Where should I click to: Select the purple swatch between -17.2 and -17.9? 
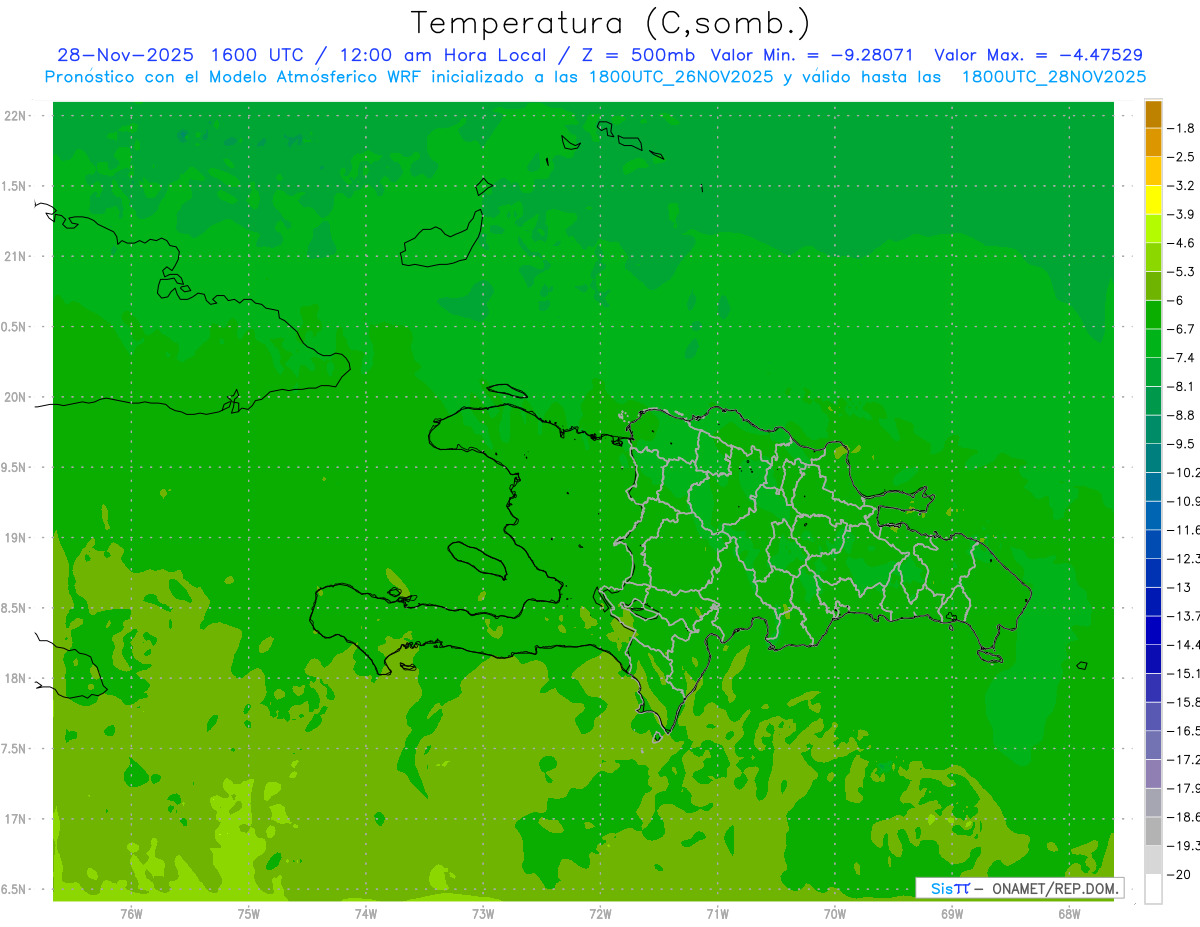tap(1153, 774)
